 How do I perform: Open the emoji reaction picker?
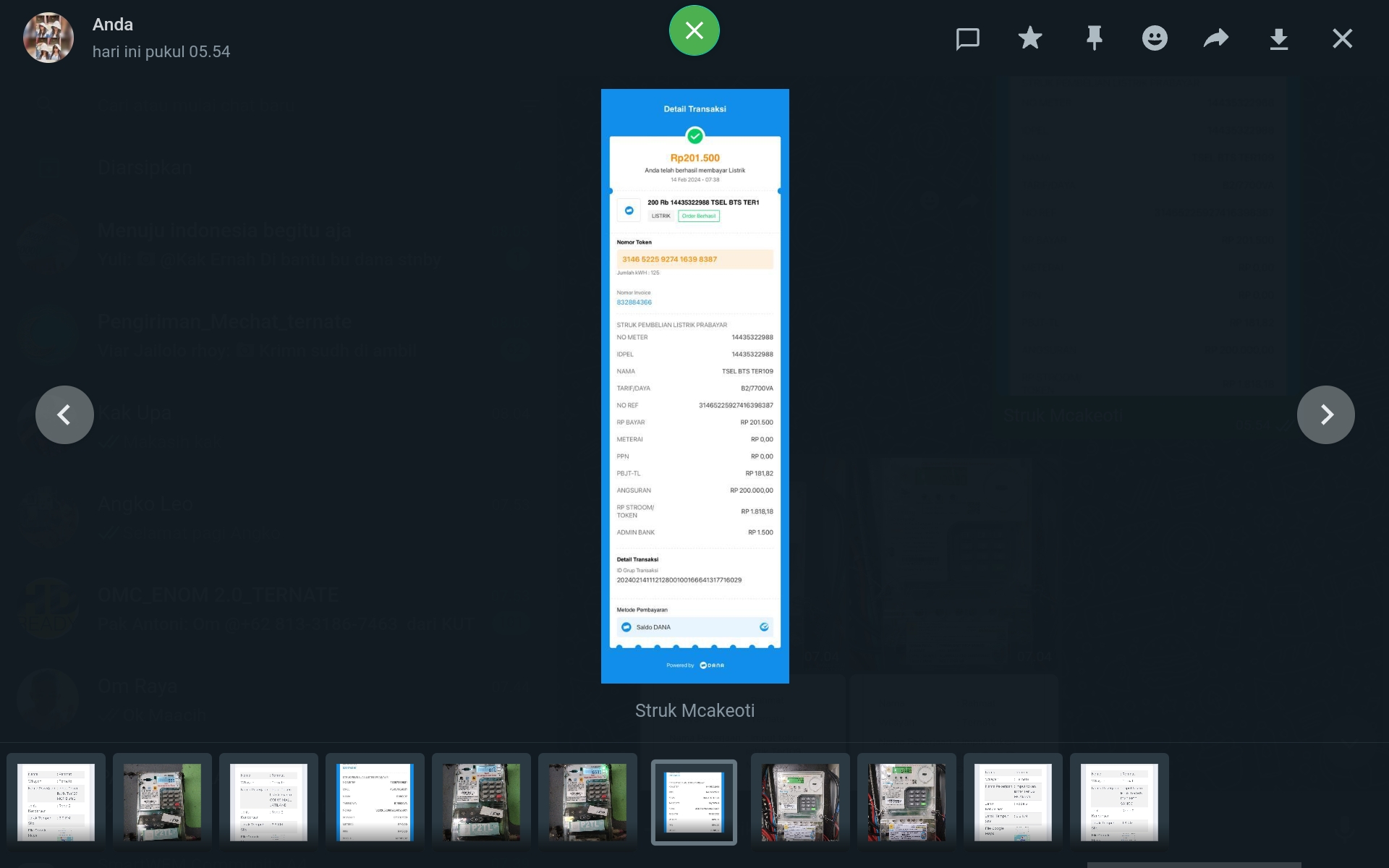1155,38
